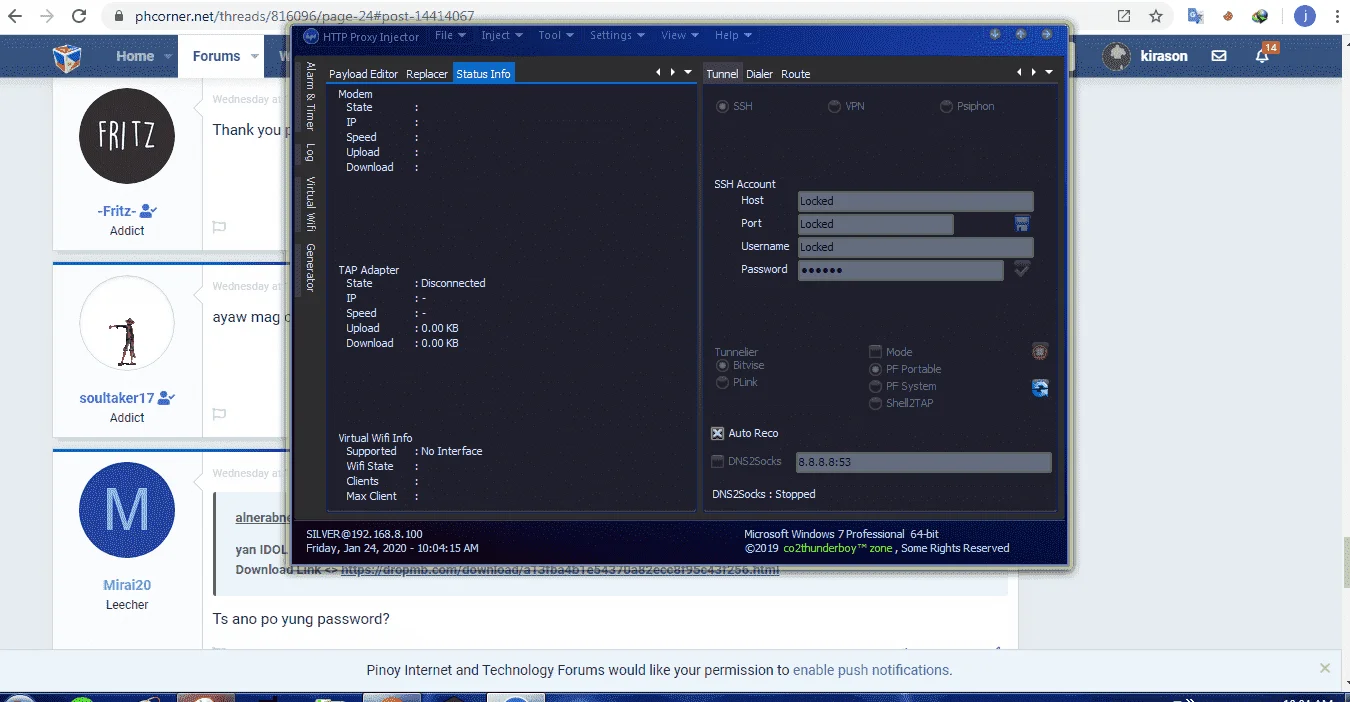Click the down arrow button in the Injector title bar
Image resolution: width=1350 pixels, height=702 pixels.
pos(996,34)
